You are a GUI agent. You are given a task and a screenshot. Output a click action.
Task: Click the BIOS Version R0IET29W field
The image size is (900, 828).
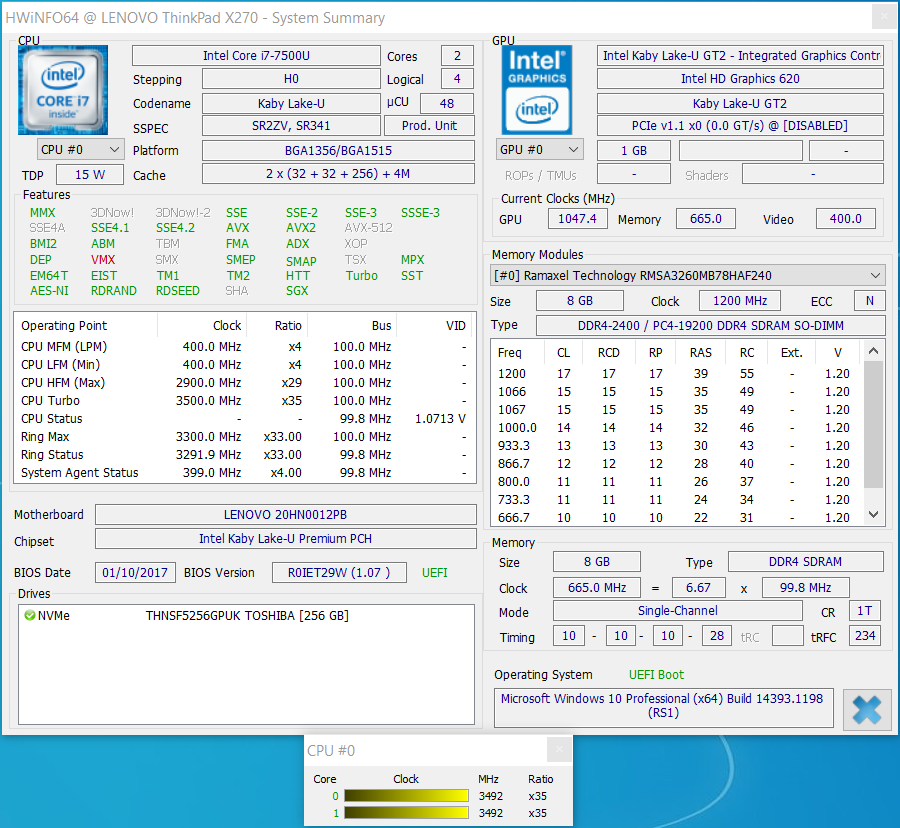[339, 573]
